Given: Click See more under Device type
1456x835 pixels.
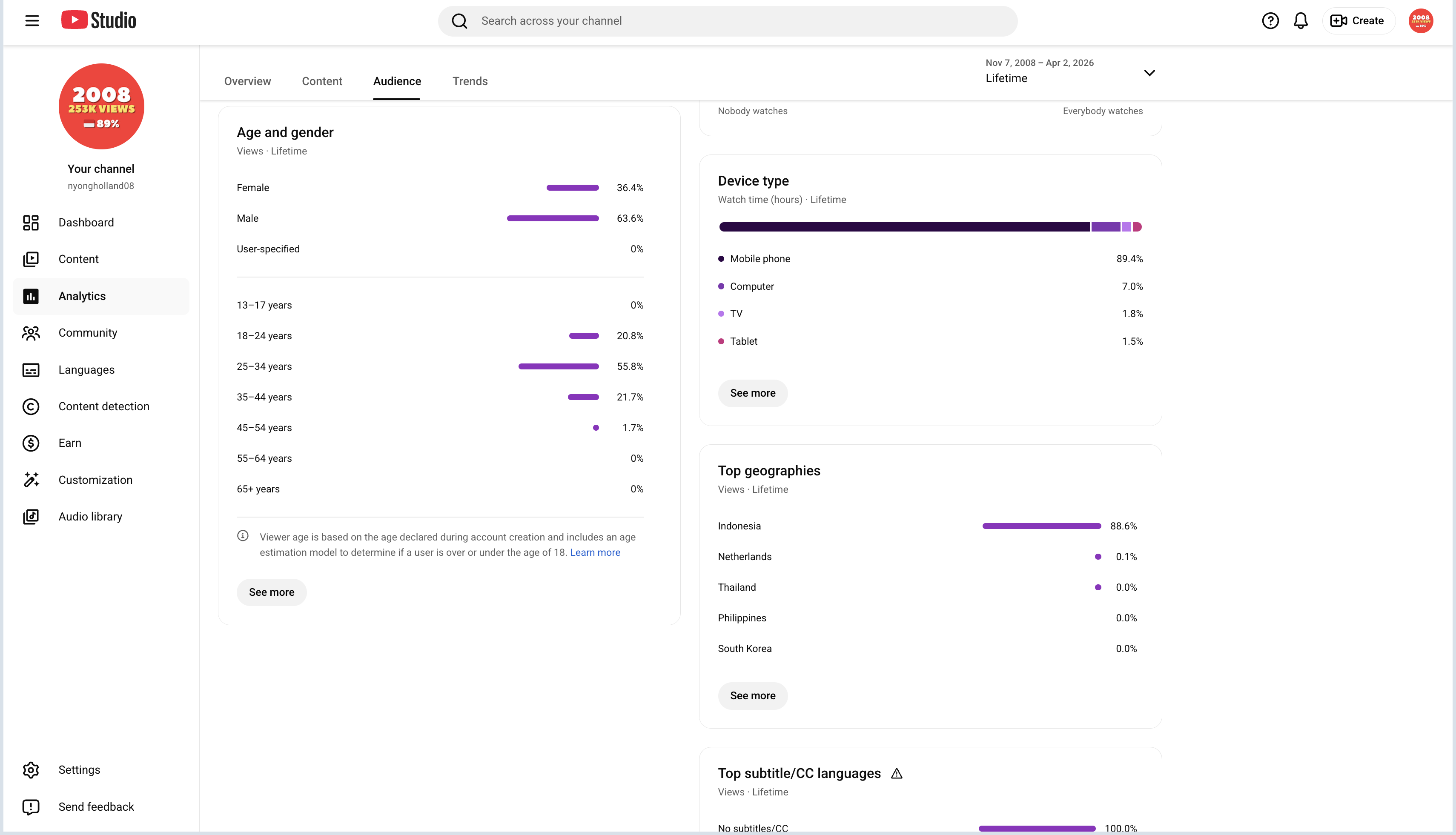Looking at the screenshot, I should 753,393.
